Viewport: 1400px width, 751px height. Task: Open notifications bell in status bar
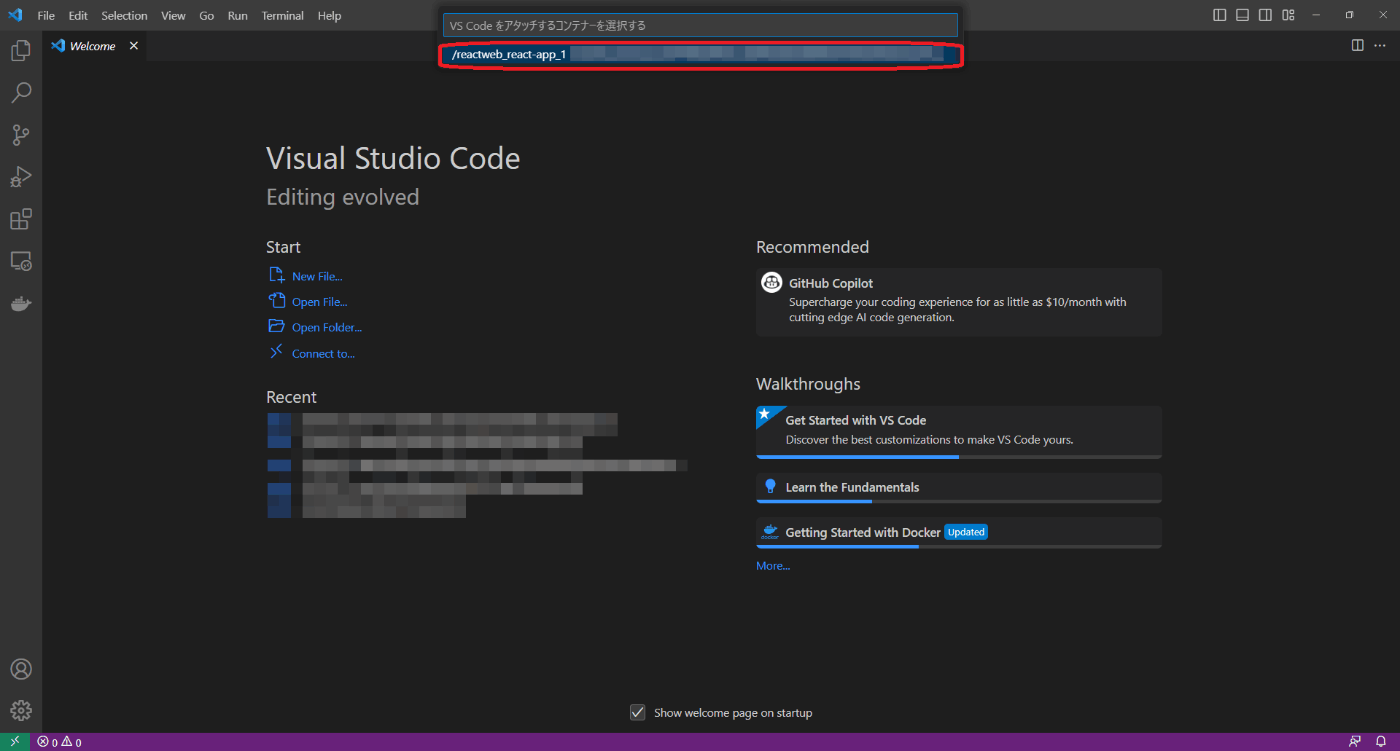(1381, 742)
